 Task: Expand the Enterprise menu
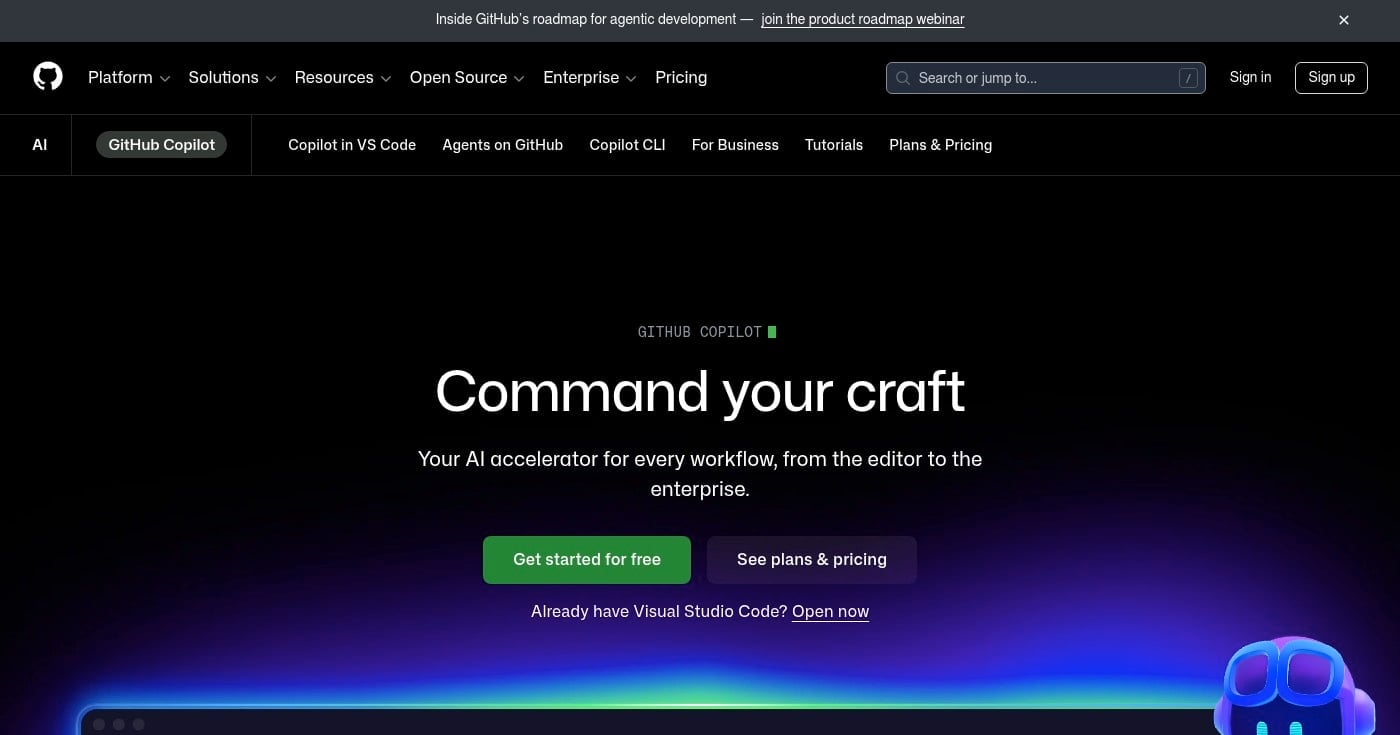(x=590, y=78)
